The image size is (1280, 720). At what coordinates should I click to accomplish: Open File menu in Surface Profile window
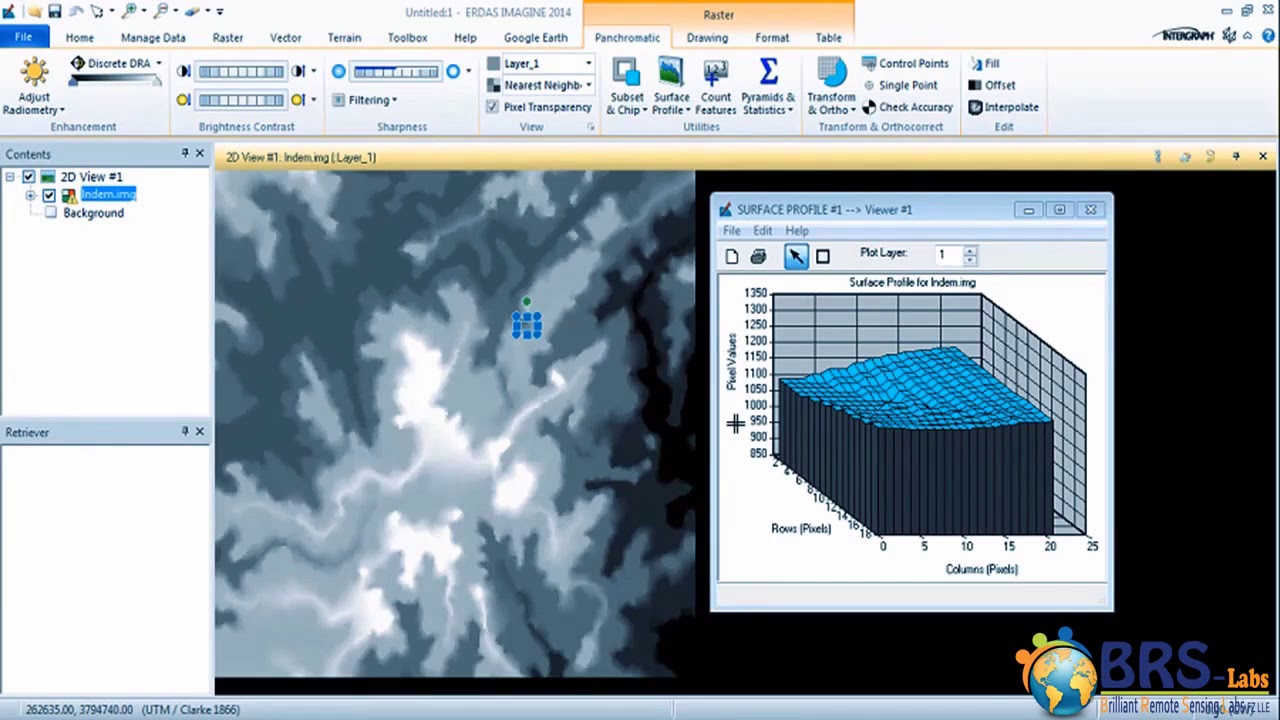click(x=731, y=231)
